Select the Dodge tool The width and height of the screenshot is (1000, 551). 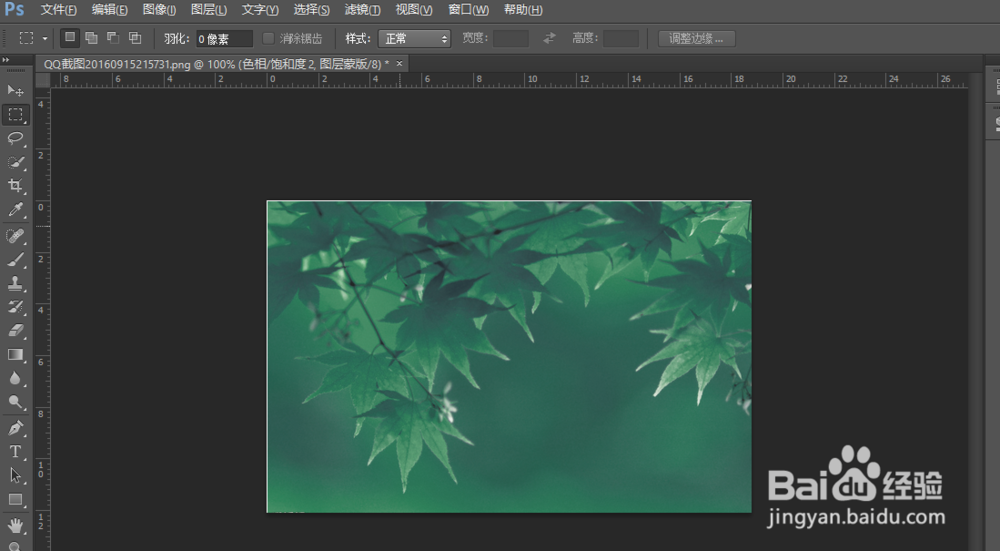click(15, 402)
